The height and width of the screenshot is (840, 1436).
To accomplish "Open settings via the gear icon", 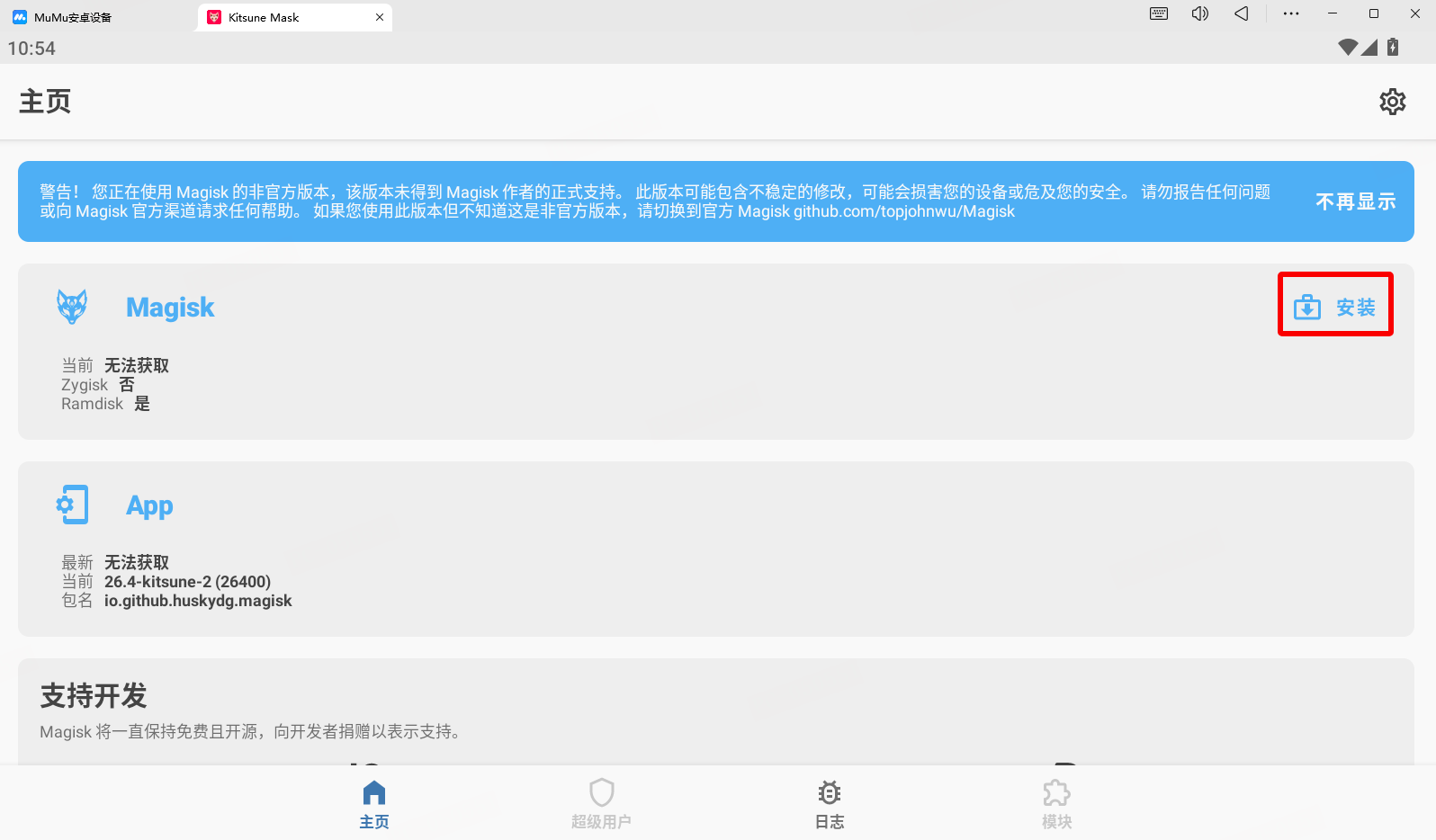I will (1392, 102).
